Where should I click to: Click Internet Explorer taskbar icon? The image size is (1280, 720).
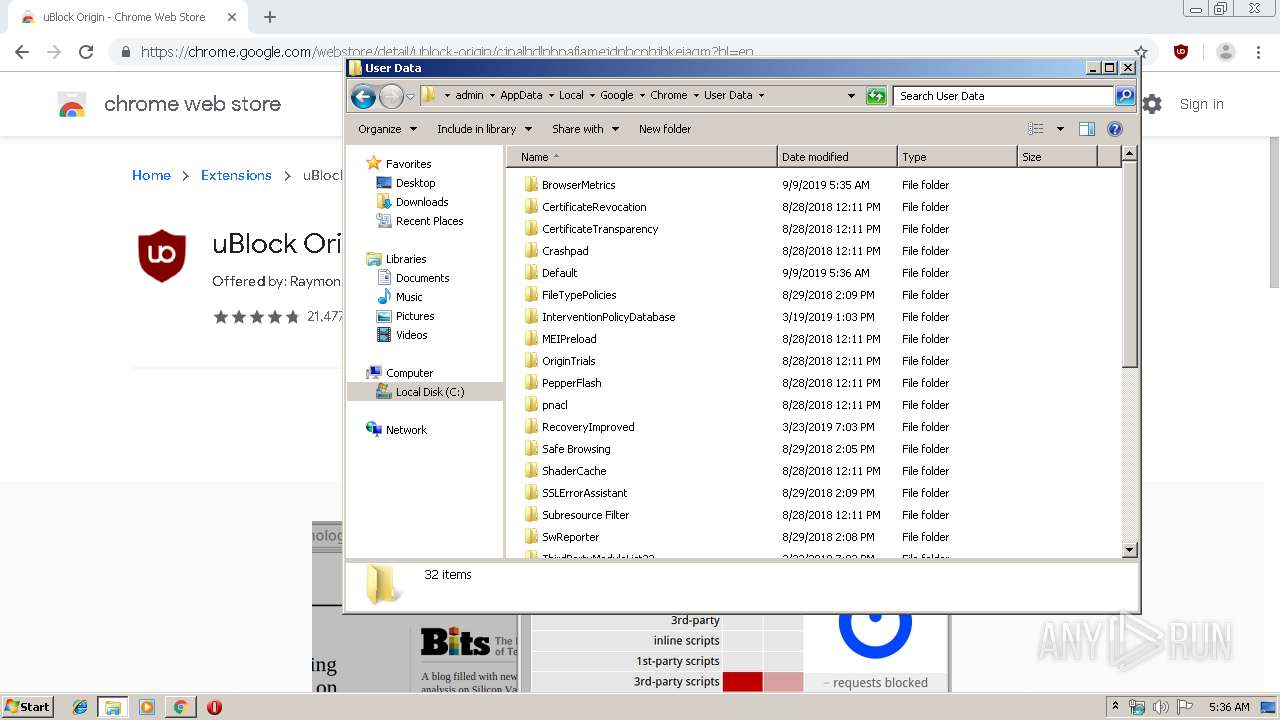coord(80,707)
